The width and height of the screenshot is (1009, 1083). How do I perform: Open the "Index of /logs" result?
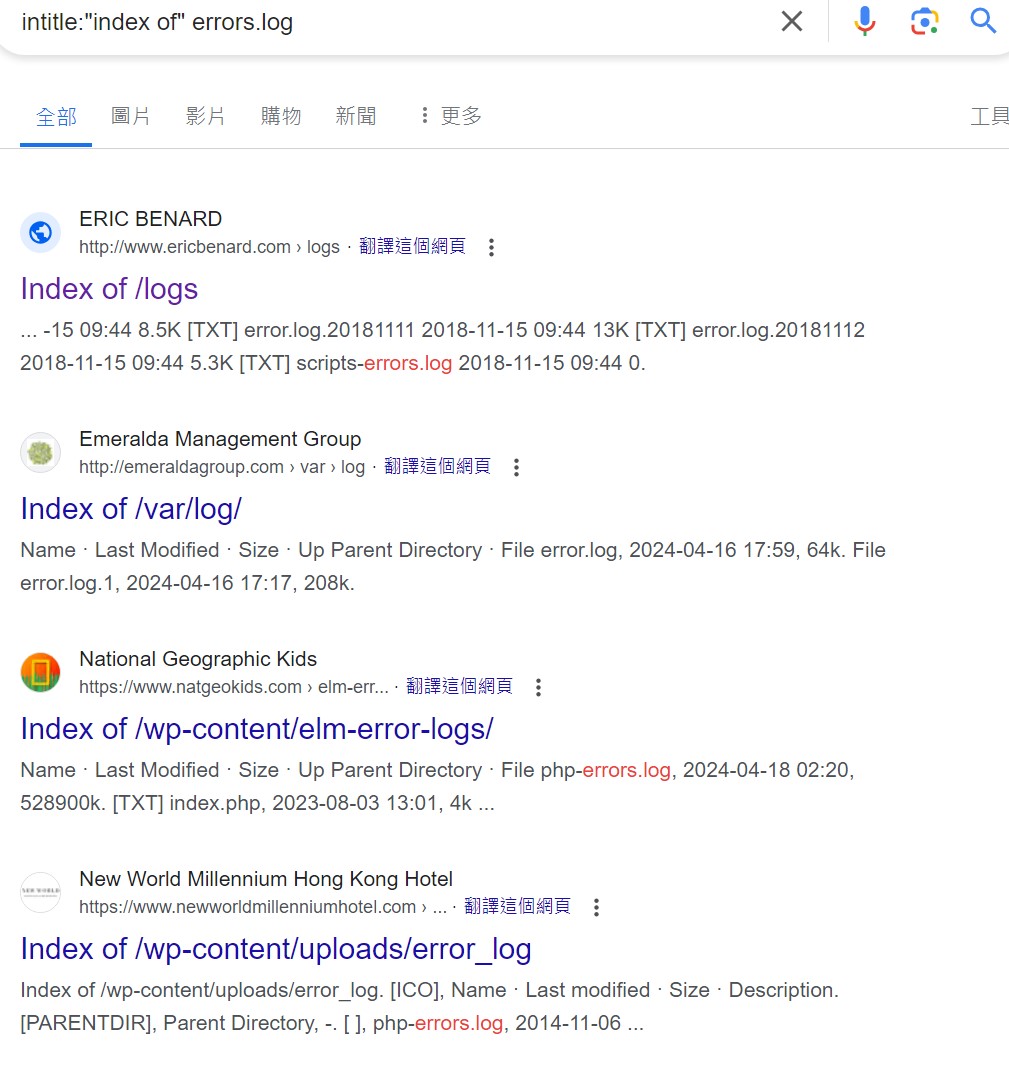(x=109, y=289)
